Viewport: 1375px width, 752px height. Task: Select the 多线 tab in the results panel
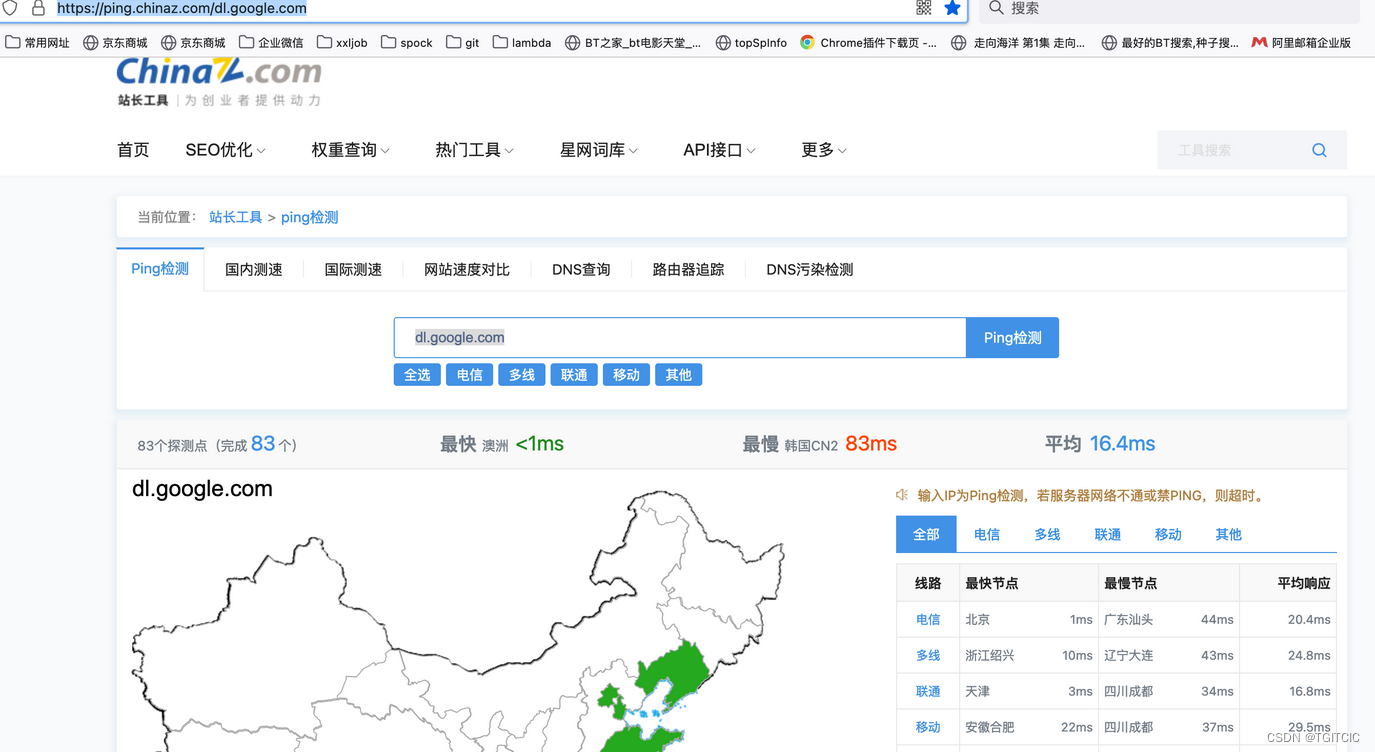click(1047, 534)
